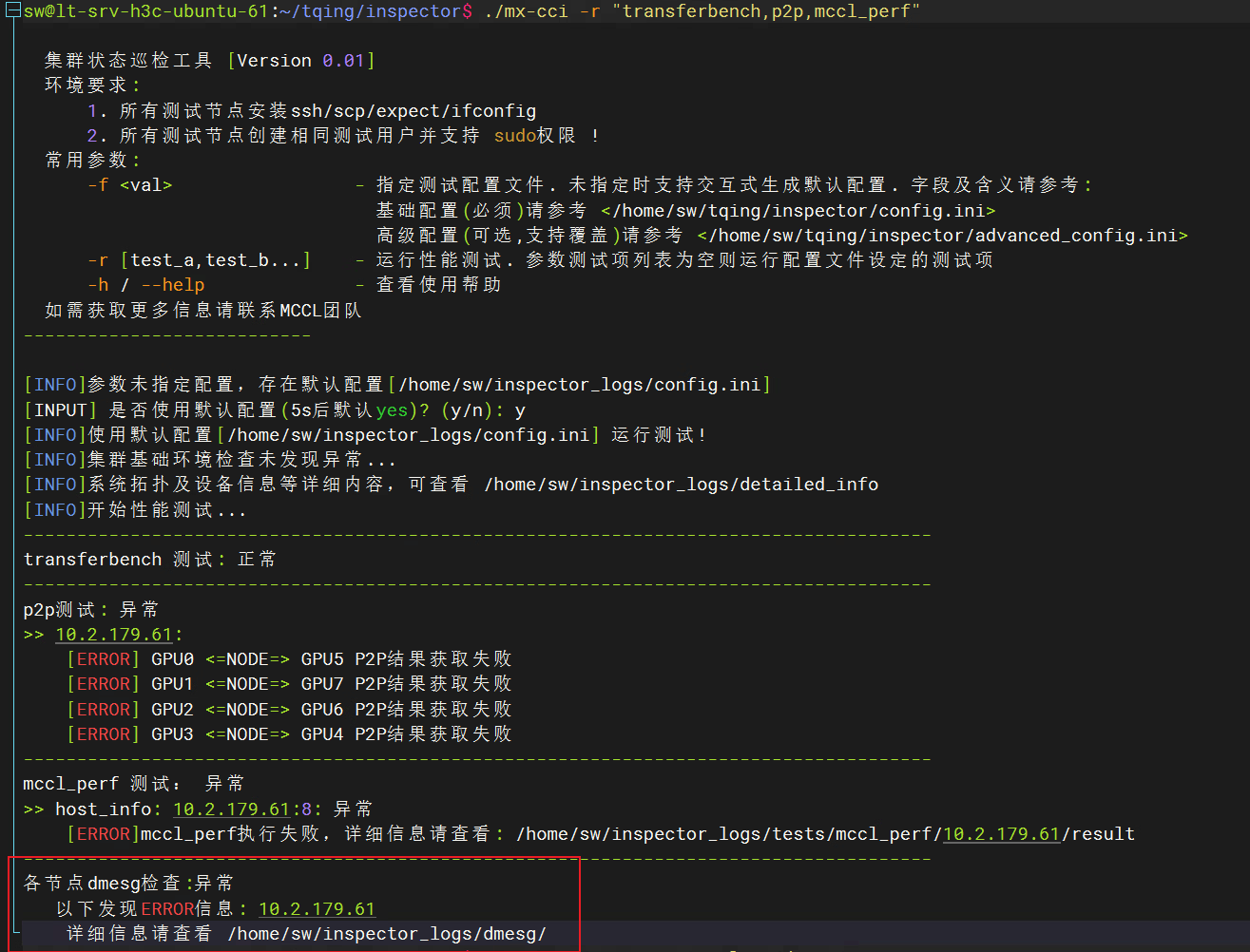Click the advanced_config.ini path text

pos(942,236)
